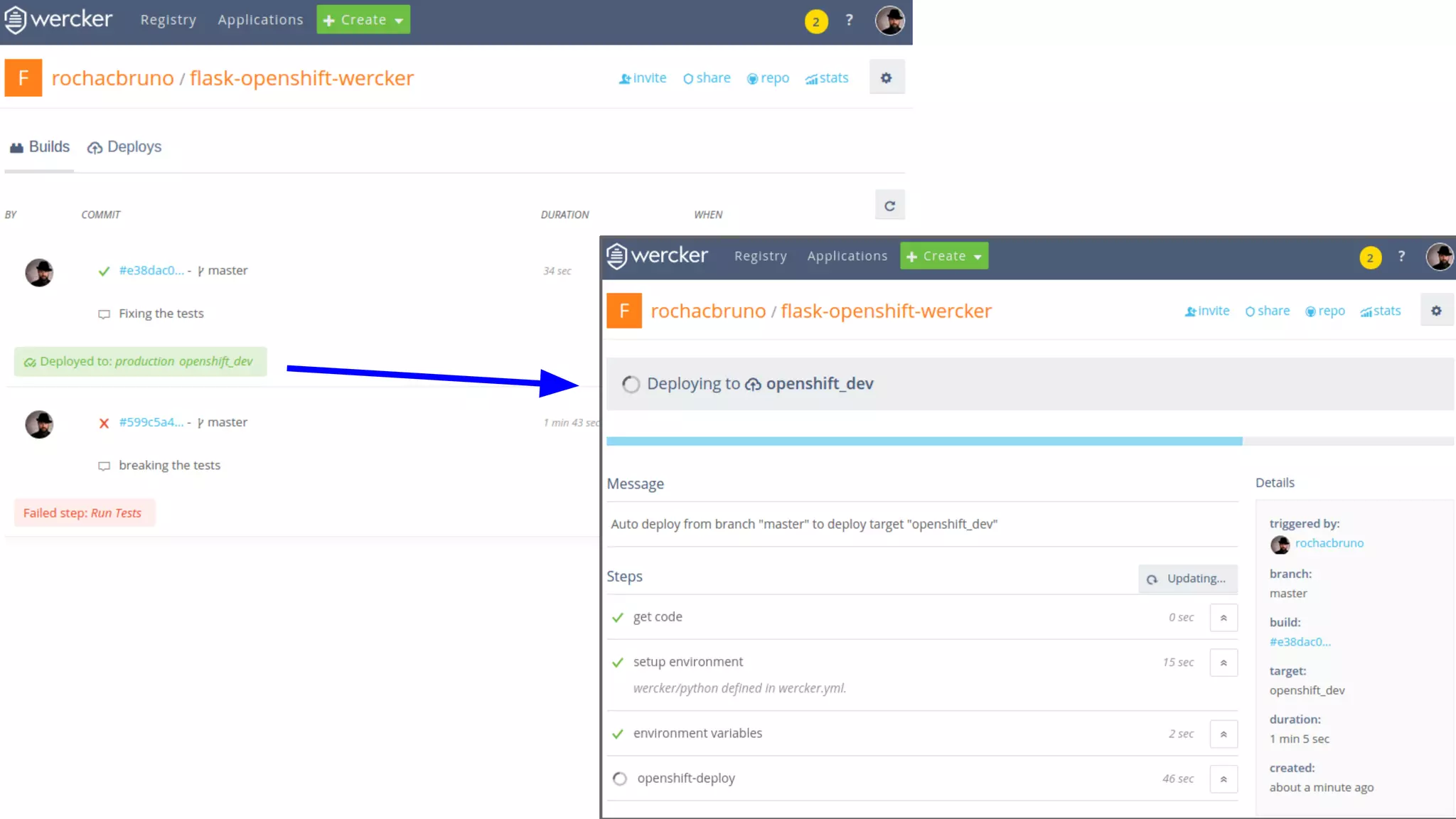The image size is (1456, 819).
Task: Open the Registry menu in the left header
Action: tap(168, 20)
